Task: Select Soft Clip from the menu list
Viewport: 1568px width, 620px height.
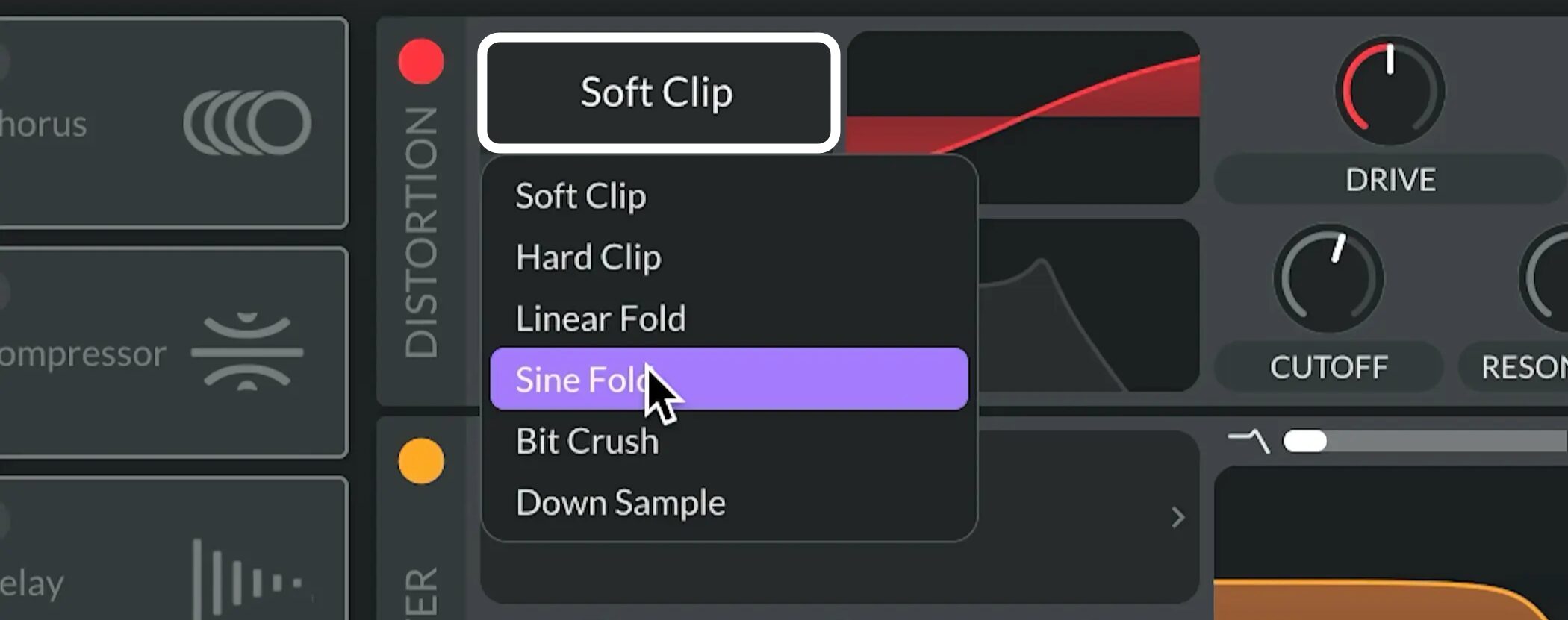Action: coord(581,196)
